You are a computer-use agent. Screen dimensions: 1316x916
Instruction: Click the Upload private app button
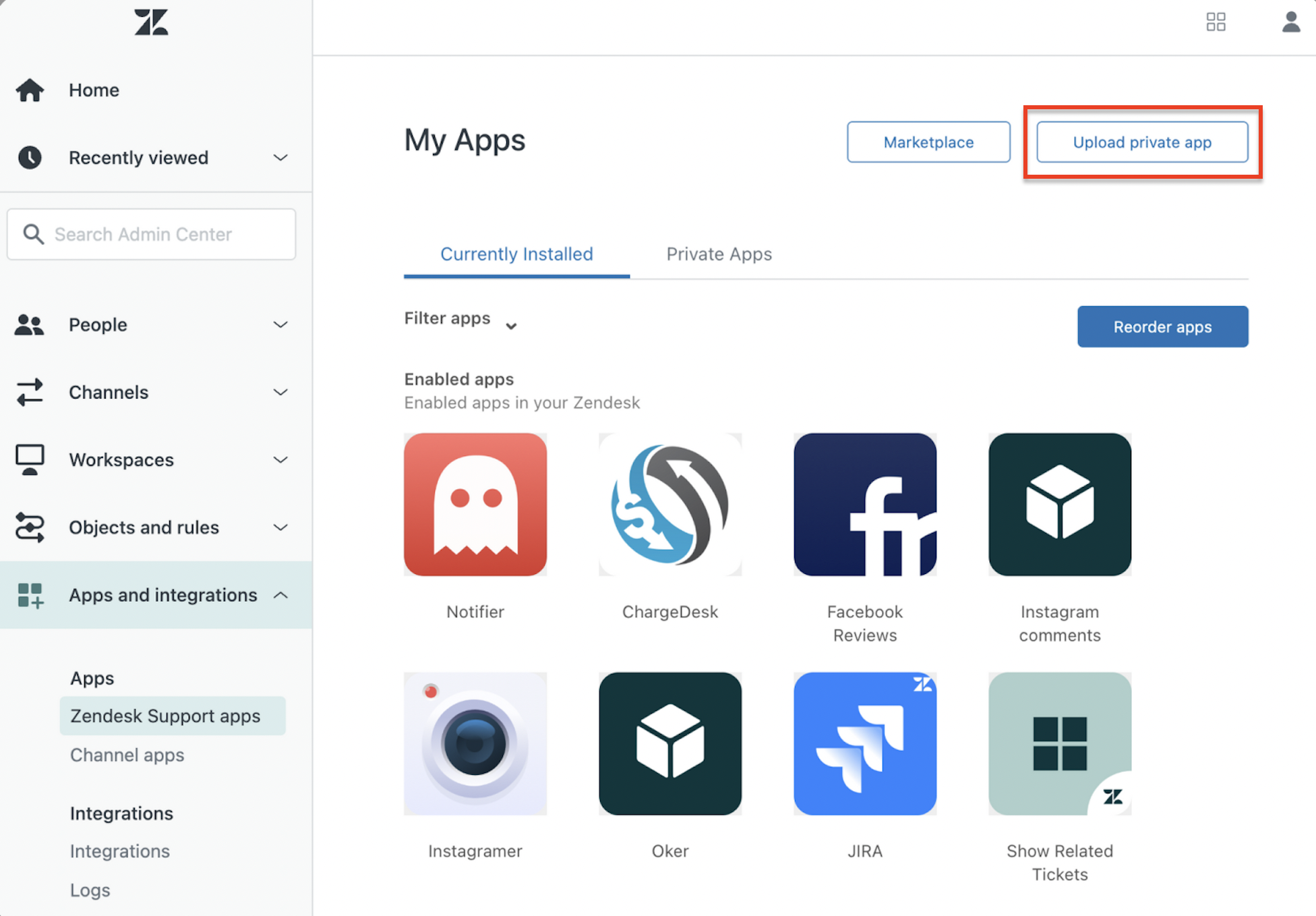coord(1142,142)
